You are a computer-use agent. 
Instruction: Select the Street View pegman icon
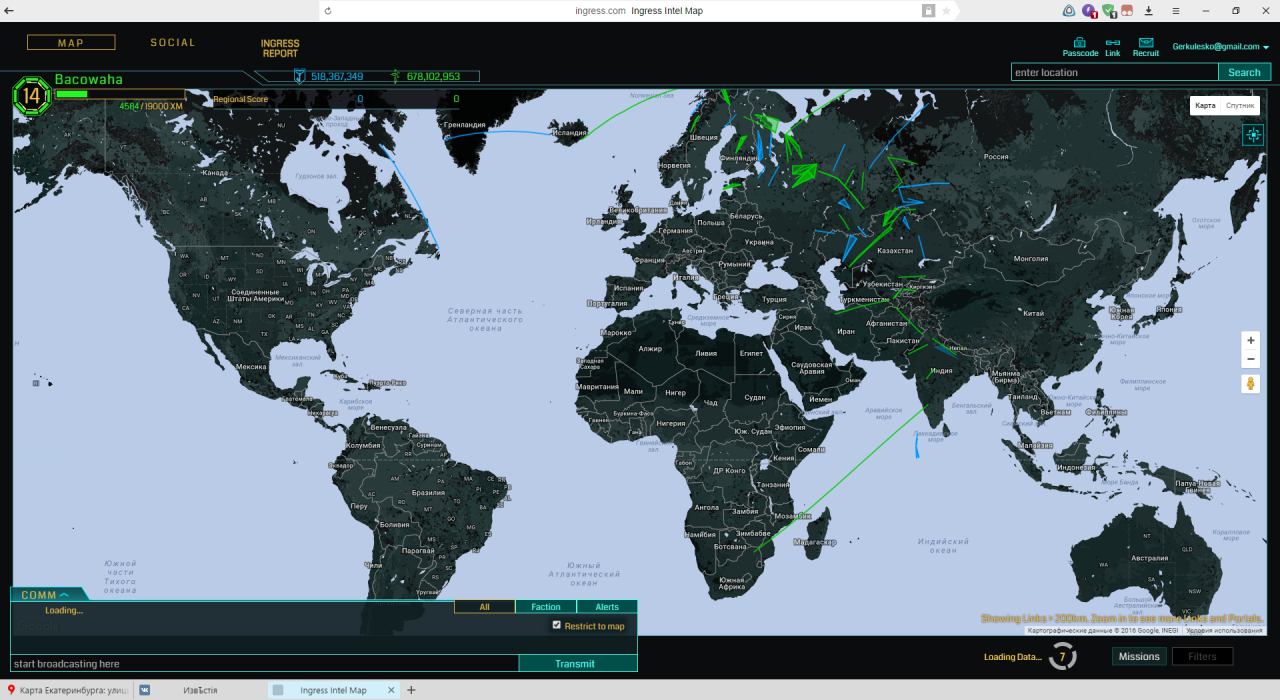pos(1250,383)
